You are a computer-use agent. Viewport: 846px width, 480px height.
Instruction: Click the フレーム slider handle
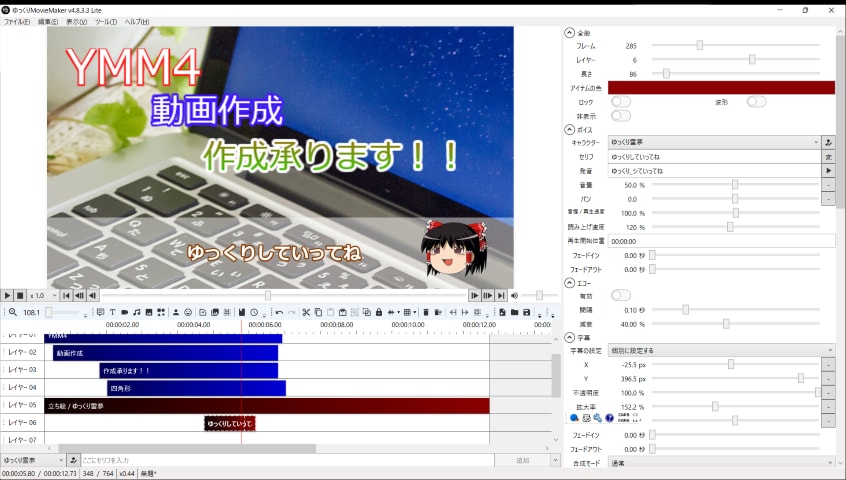tap(699, 45)
